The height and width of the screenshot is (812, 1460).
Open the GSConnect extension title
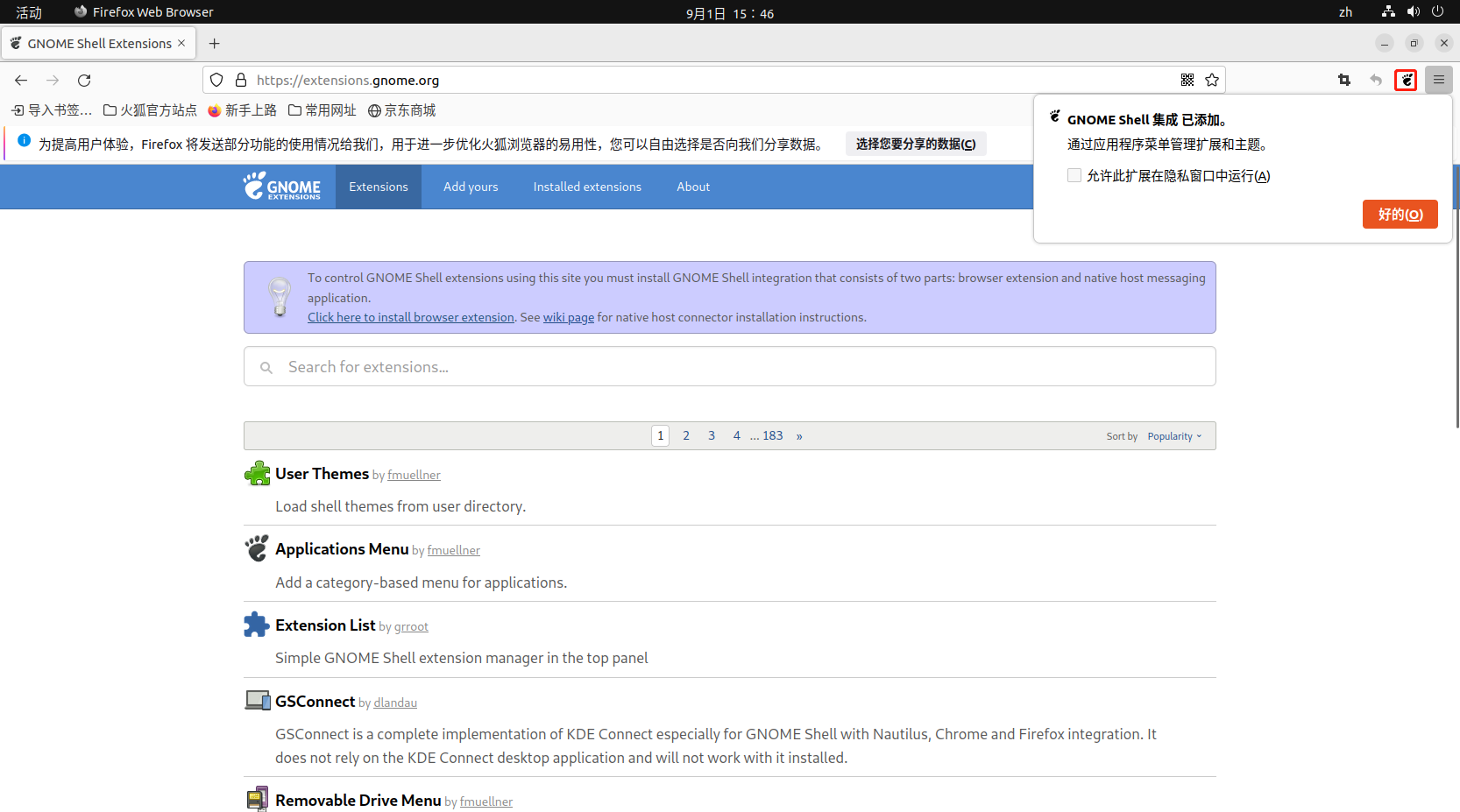tap(315, 701)
